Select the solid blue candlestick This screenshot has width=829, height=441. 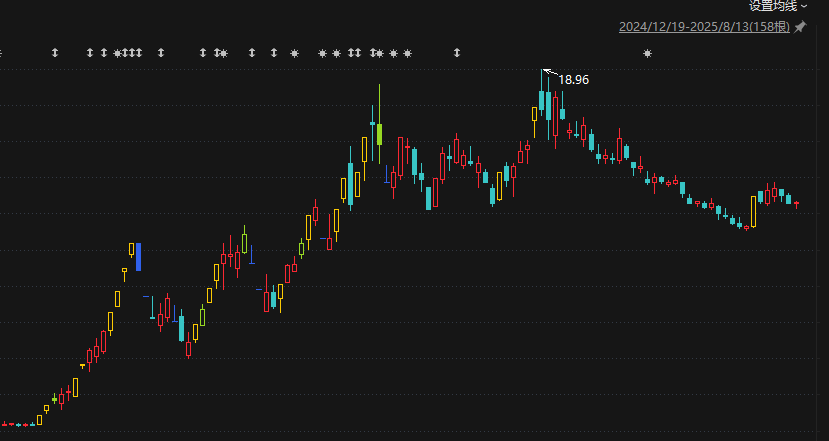pyautogui.click(x=139, y=257)
